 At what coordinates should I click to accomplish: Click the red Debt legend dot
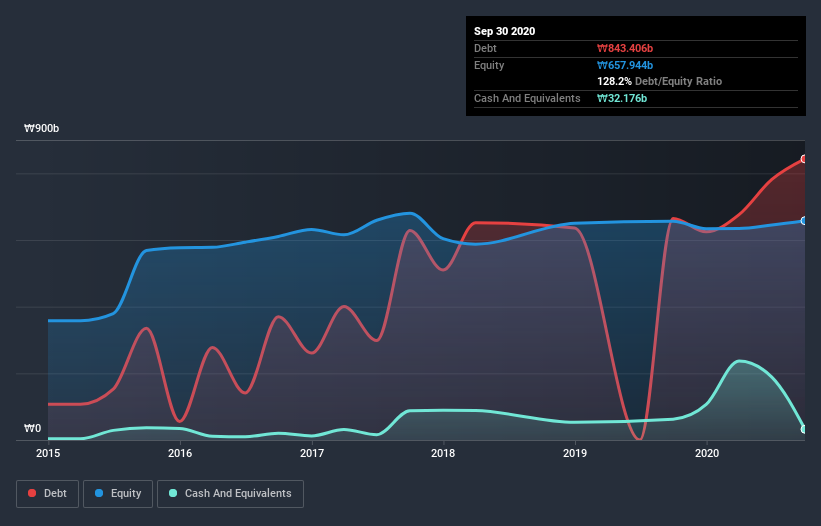32,493
